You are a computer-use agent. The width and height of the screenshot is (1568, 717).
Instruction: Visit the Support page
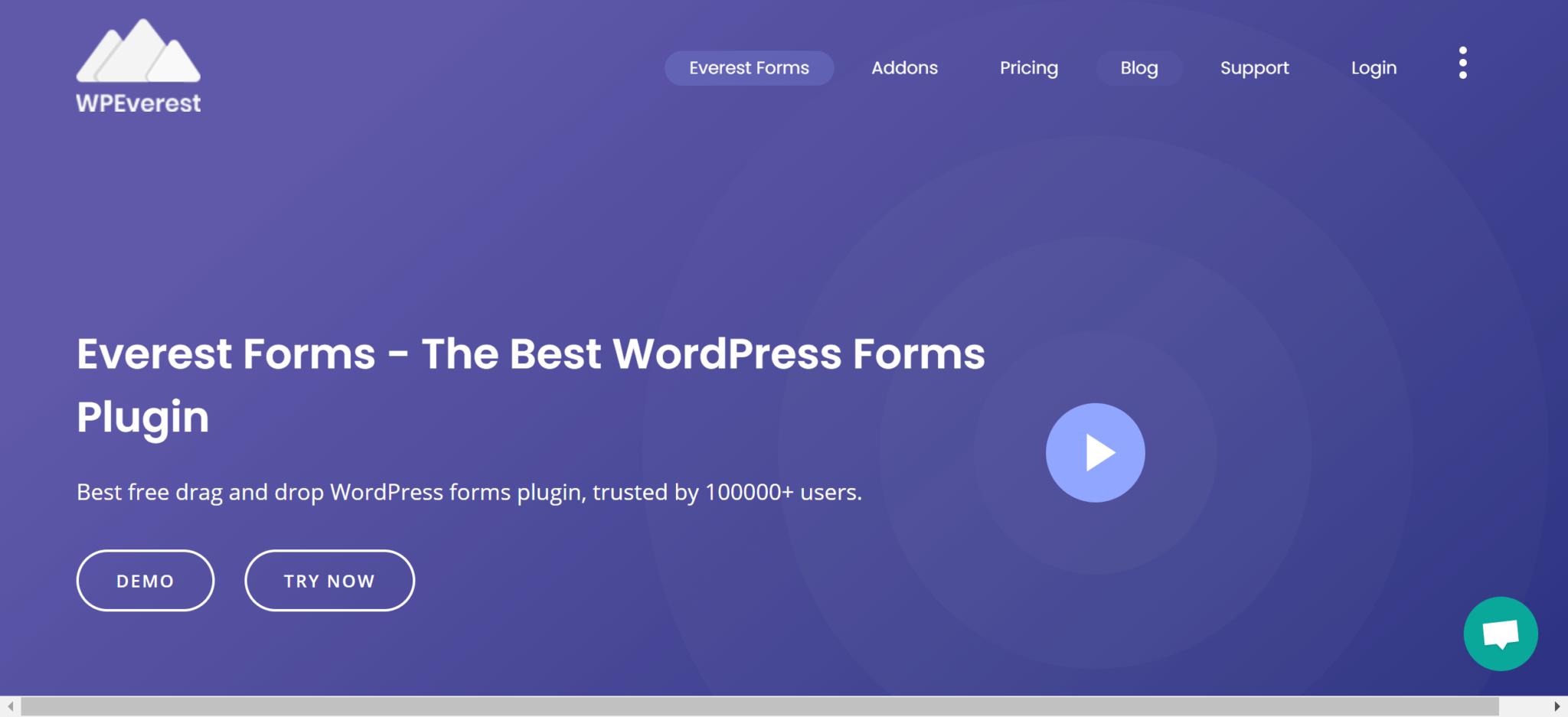1254,68
